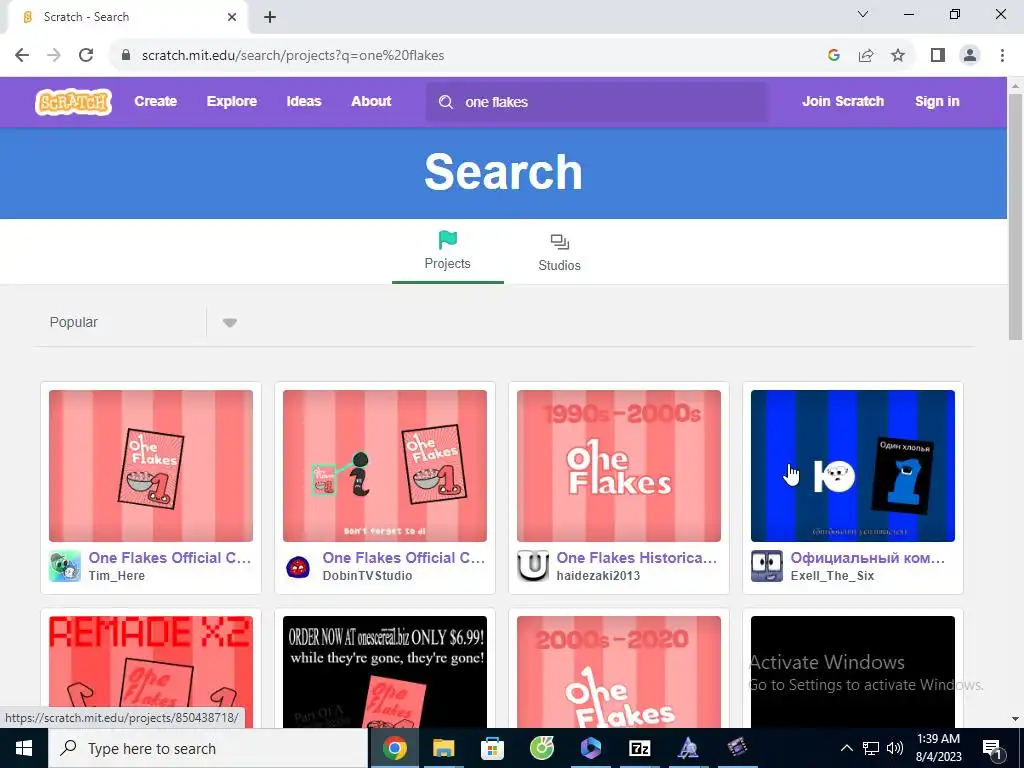Reload the page with the refresh icon
The width and height of the screenshot is (1024, 768).
[86, 55]
